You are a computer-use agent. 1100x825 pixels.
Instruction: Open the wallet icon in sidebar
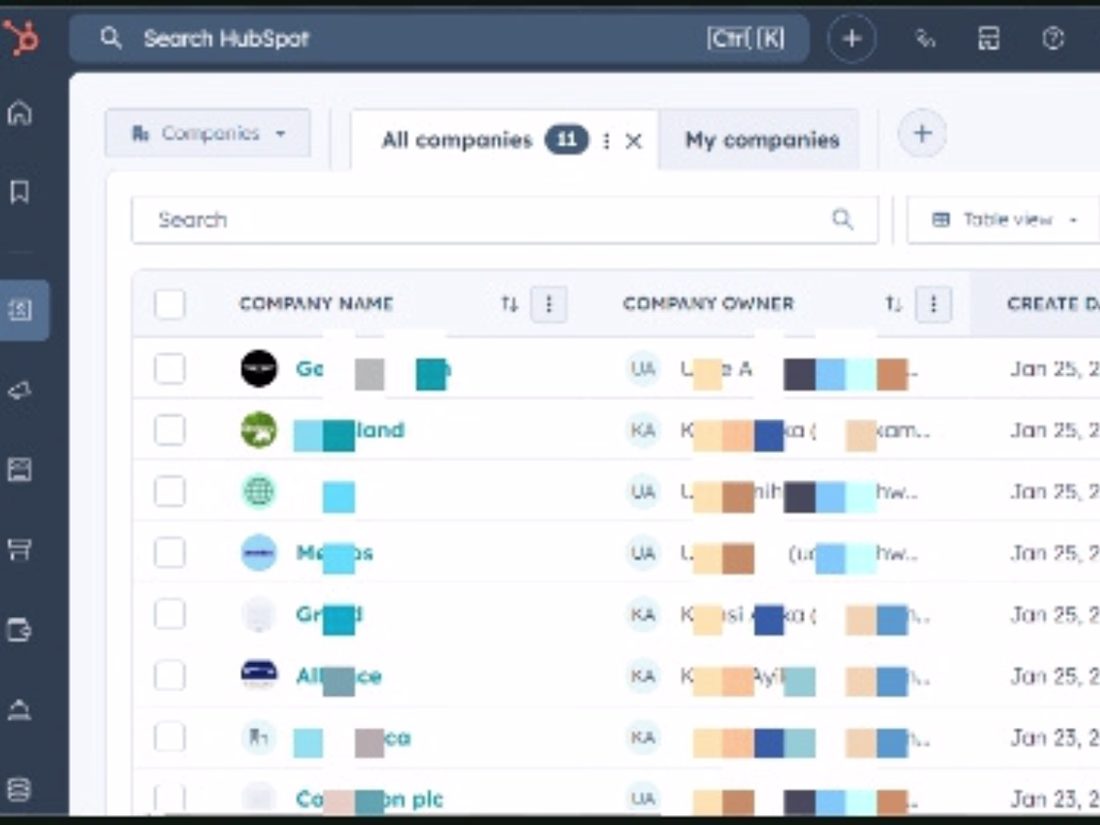tap(20, 629)
